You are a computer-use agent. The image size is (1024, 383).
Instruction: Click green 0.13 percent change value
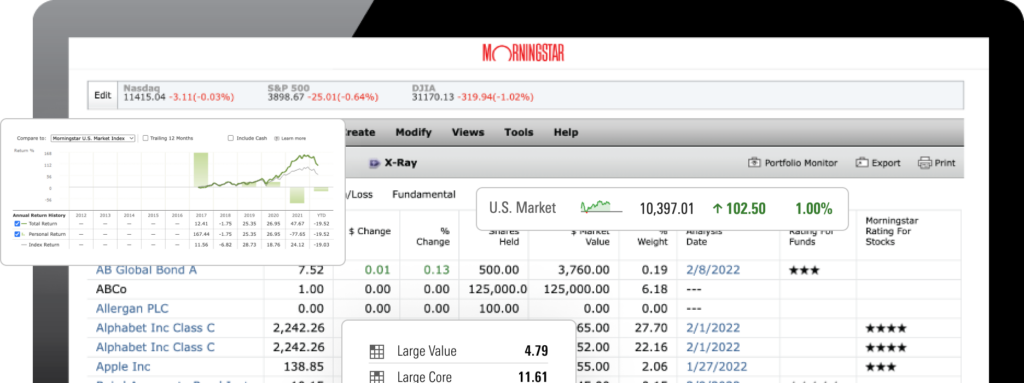[436, 270]
